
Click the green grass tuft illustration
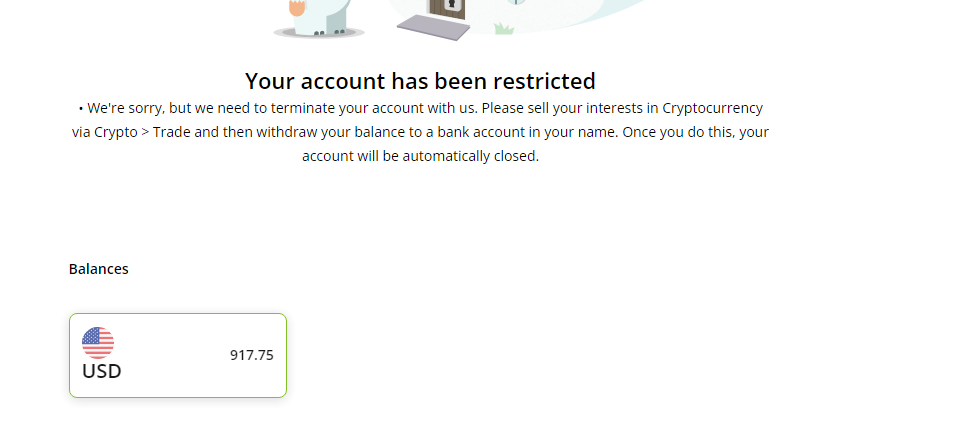pos(503,29)
